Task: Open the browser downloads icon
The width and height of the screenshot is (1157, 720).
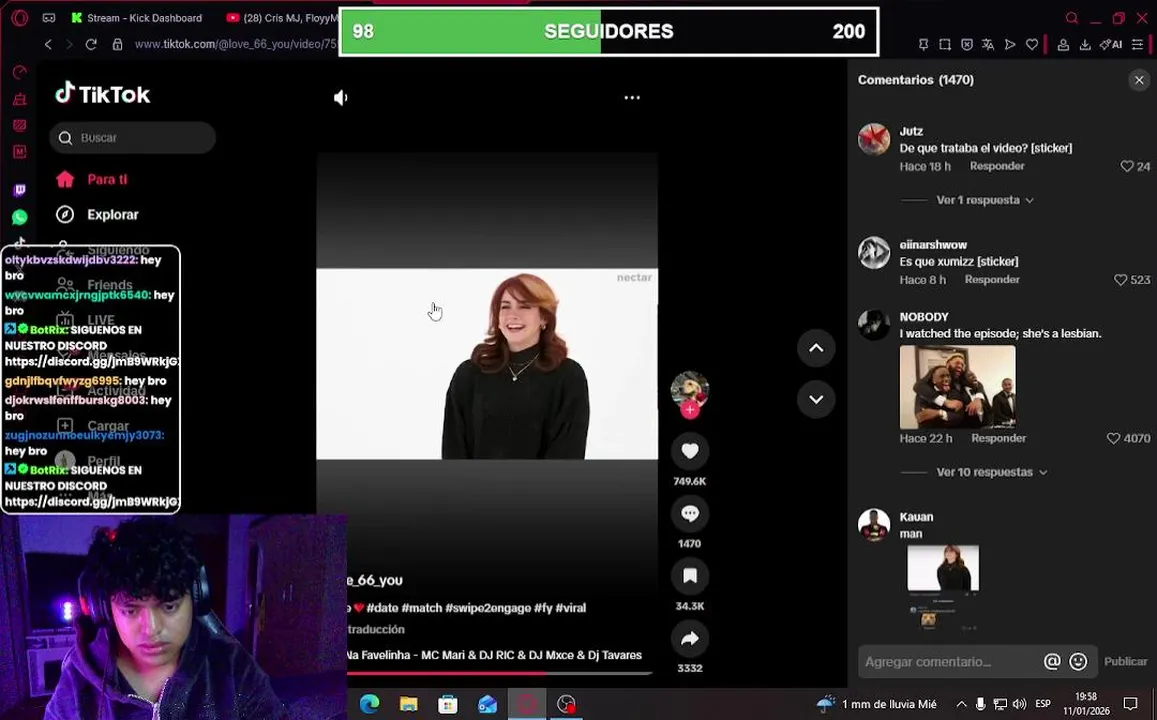Action: 1085,45
